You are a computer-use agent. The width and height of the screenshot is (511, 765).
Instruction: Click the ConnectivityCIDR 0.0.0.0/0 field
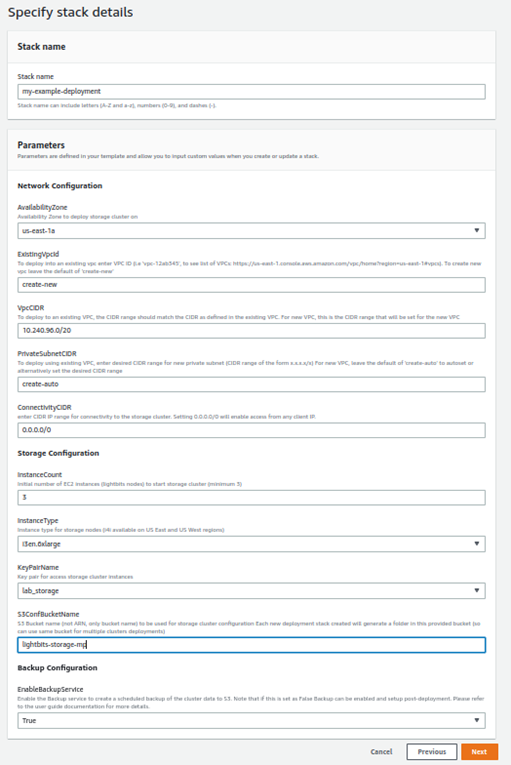(251, 430)
